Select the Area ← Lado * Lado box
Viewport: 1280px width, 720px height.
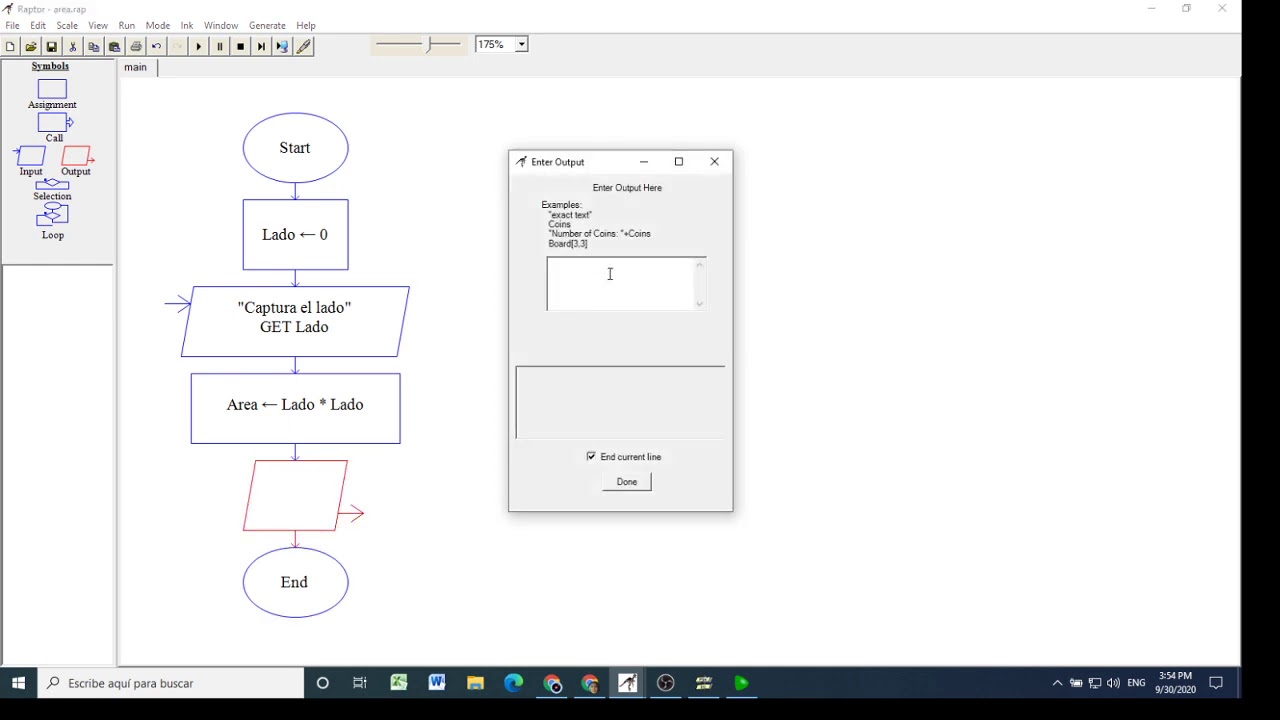pyautogui.click(x=295, y=408)
